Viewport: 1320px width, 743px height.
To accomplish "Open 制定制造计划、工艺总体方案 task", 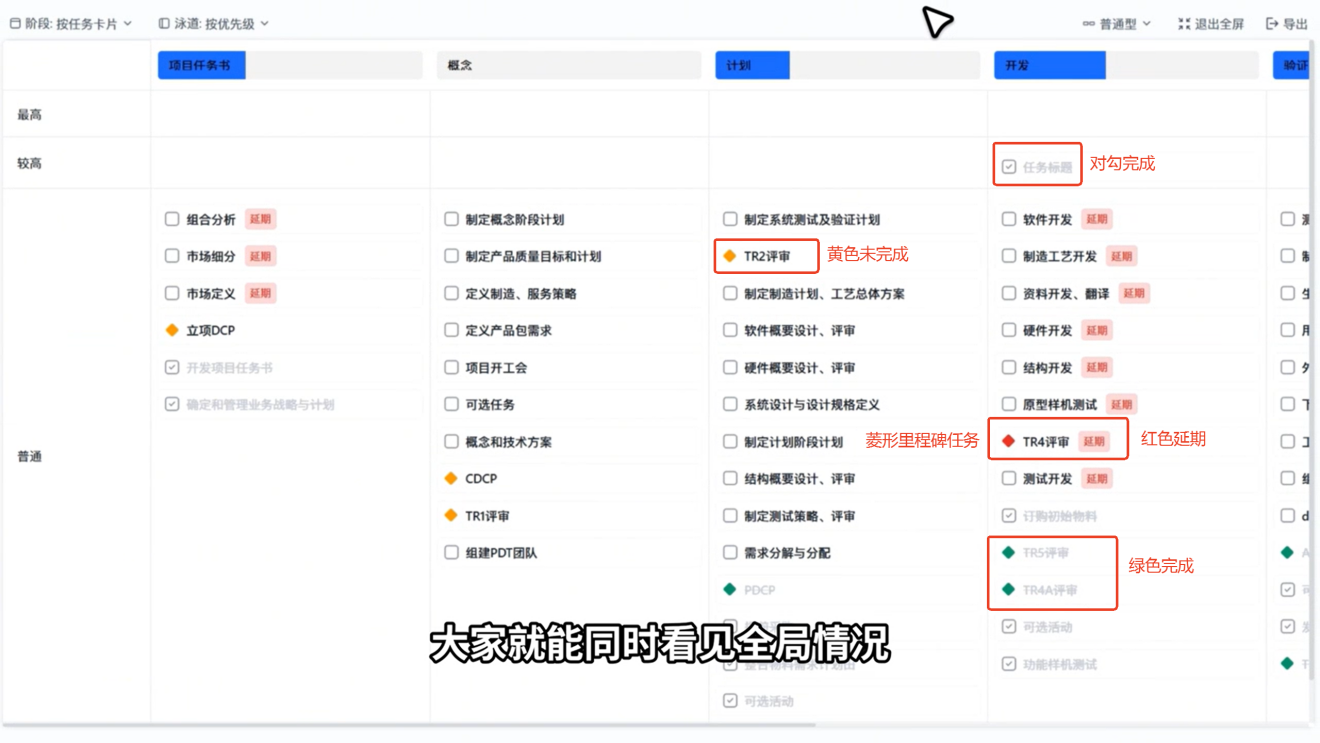I will click(824, 293).
